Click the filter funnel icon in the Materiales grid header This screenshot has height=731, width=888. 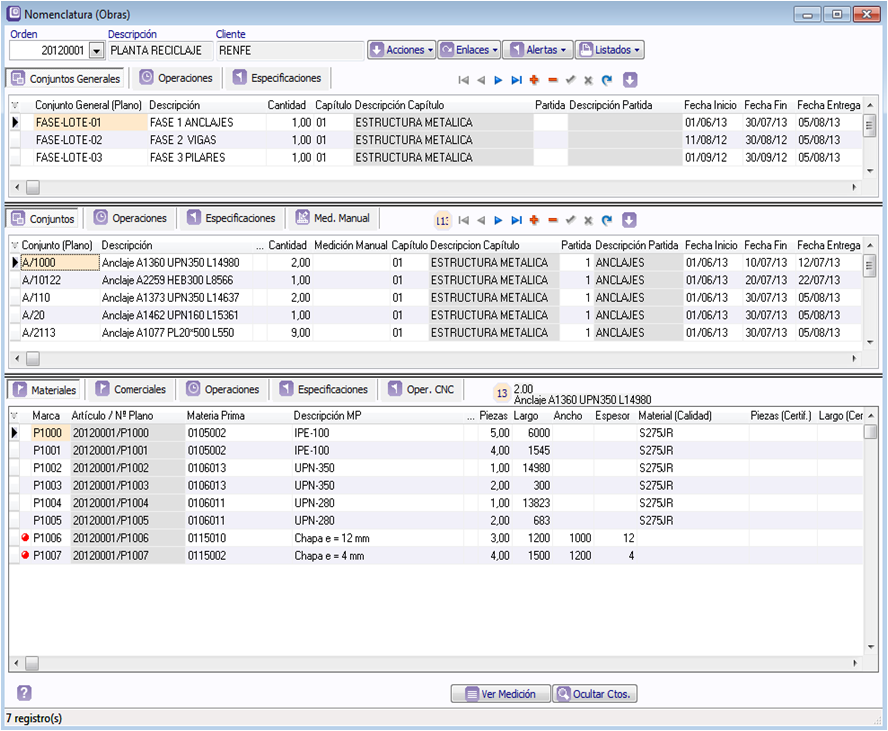coord(15,416)
